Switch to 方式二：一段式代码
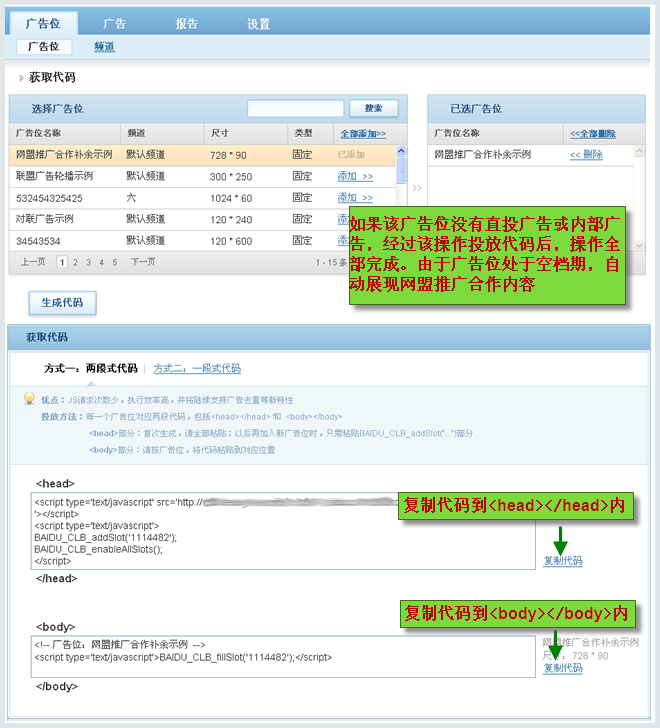 pos(197,369)
